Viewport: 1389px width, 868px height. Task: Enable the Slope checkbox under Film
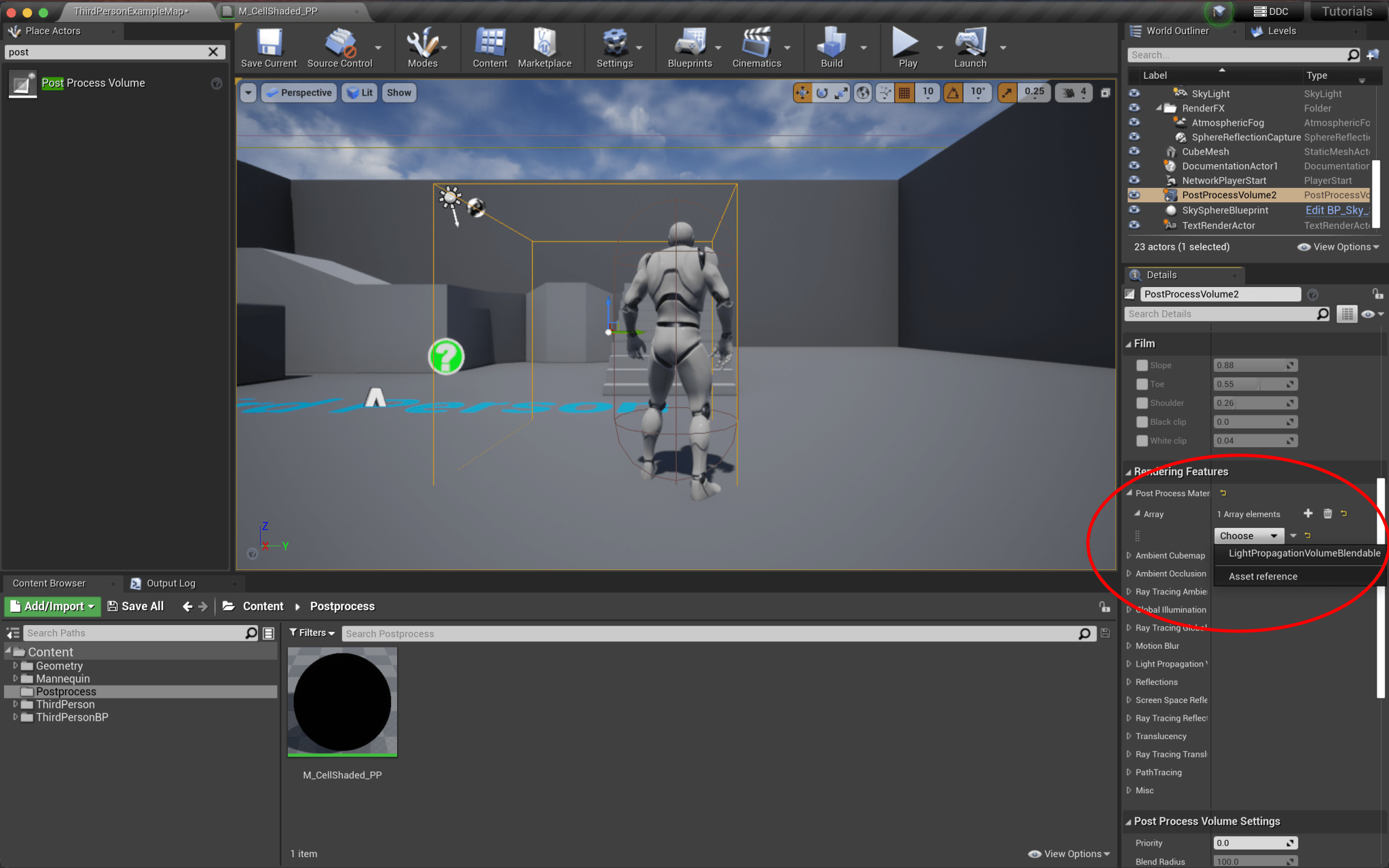coord(1143,365)
